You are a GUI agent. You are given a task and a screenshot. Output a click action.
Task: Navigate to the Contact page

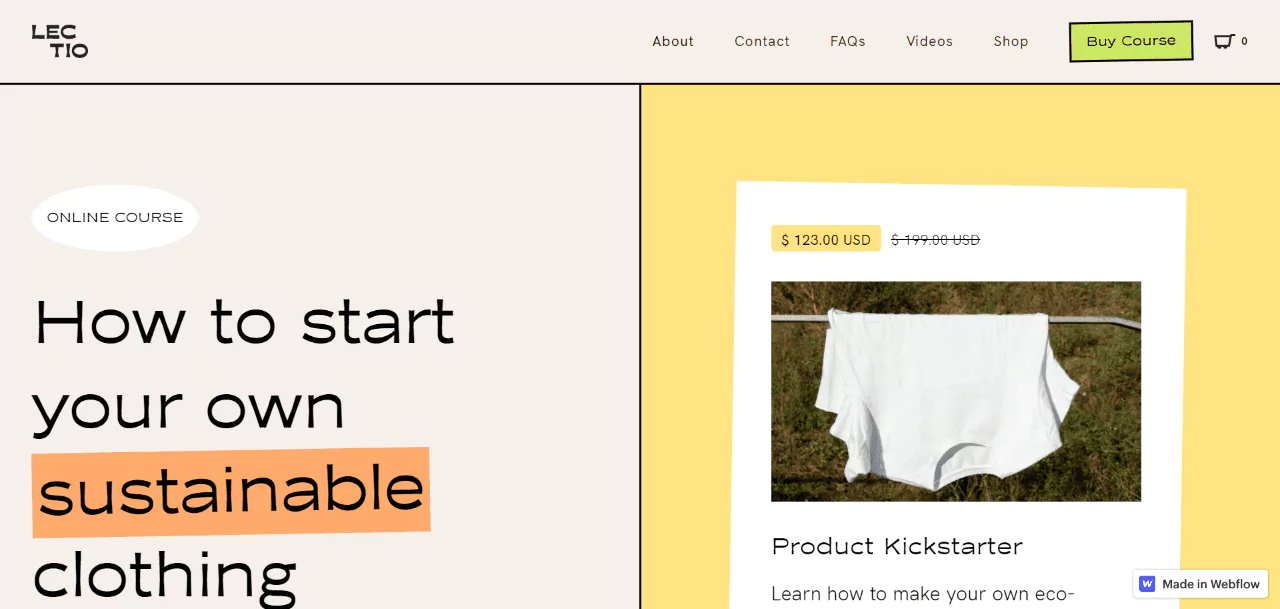pos(762,41)
